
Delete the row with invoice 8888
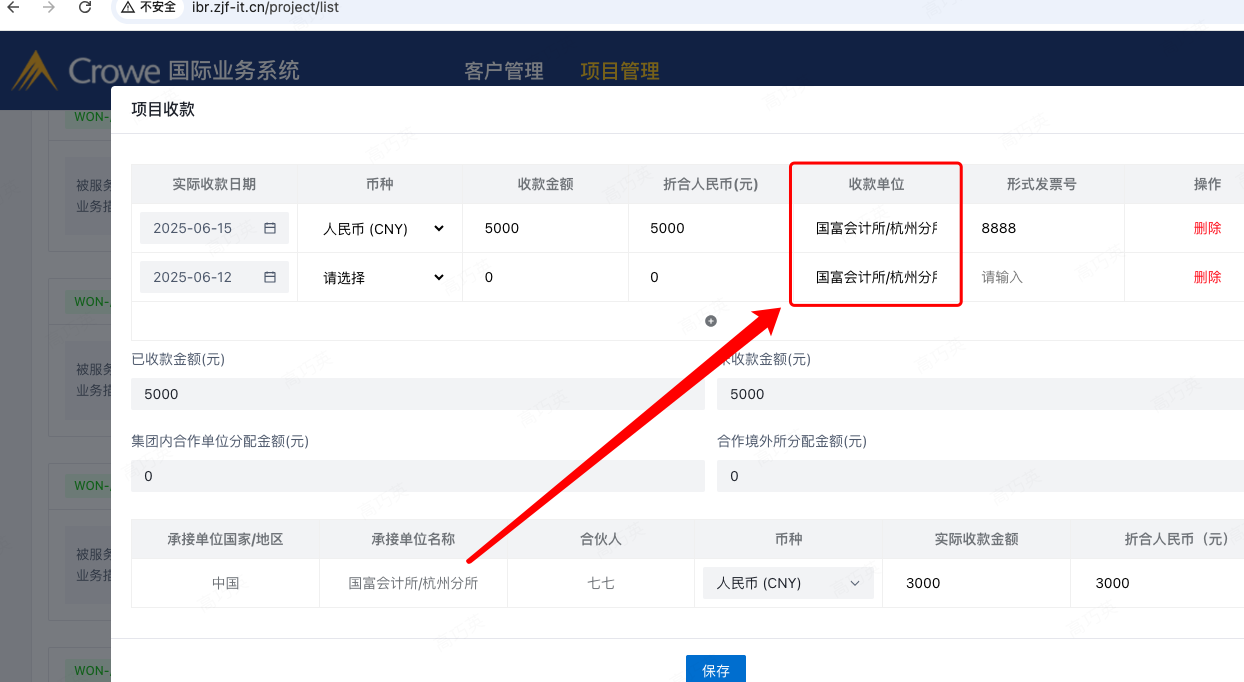[1207, 228]
